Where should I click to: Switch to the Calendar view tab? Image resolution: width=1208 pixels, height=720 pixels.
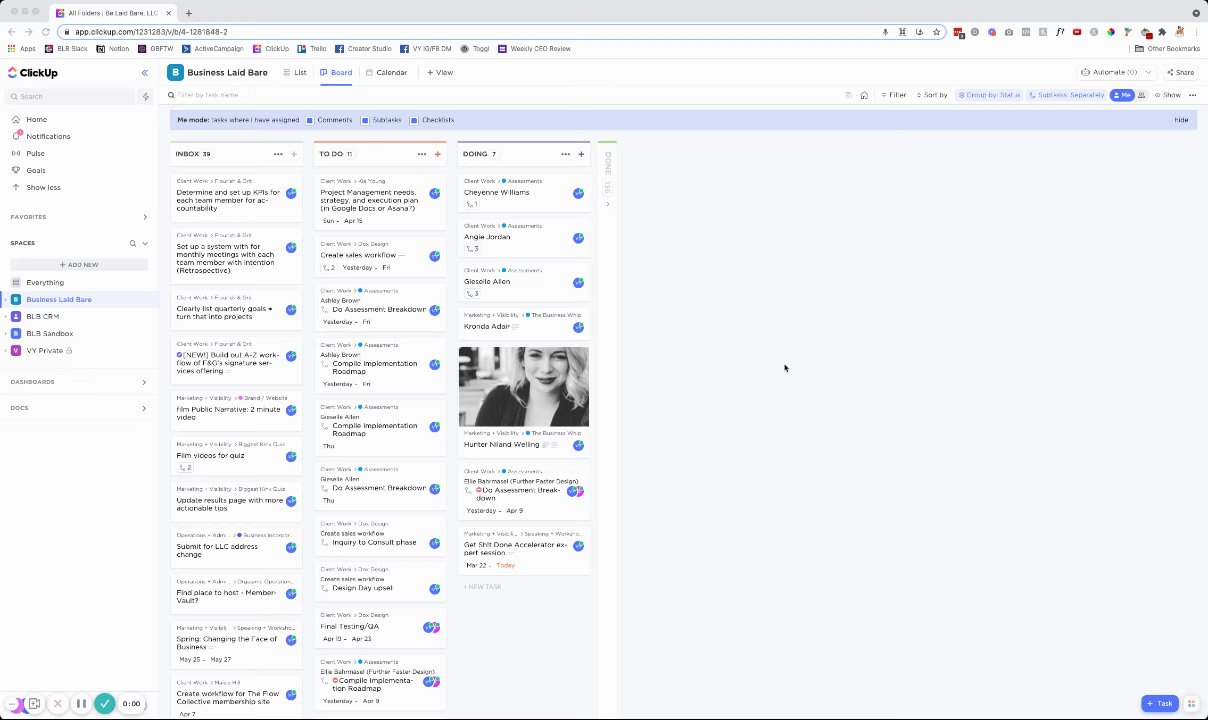[386, 72]
